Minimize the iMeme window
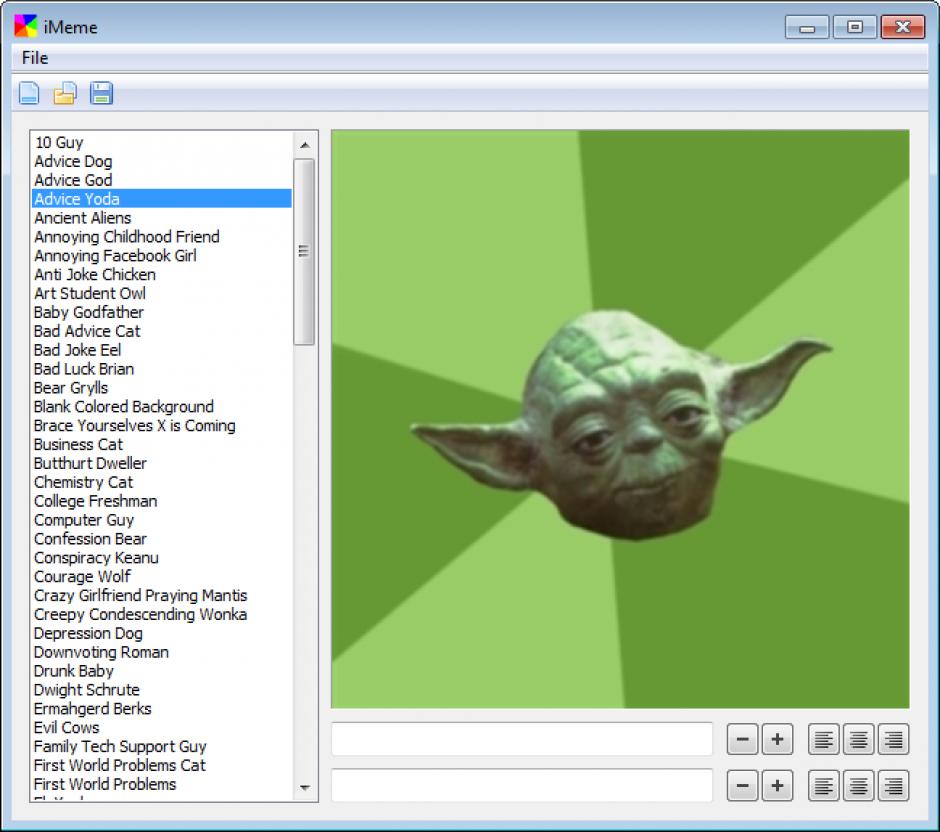940x832 pixels. point(807,28)
